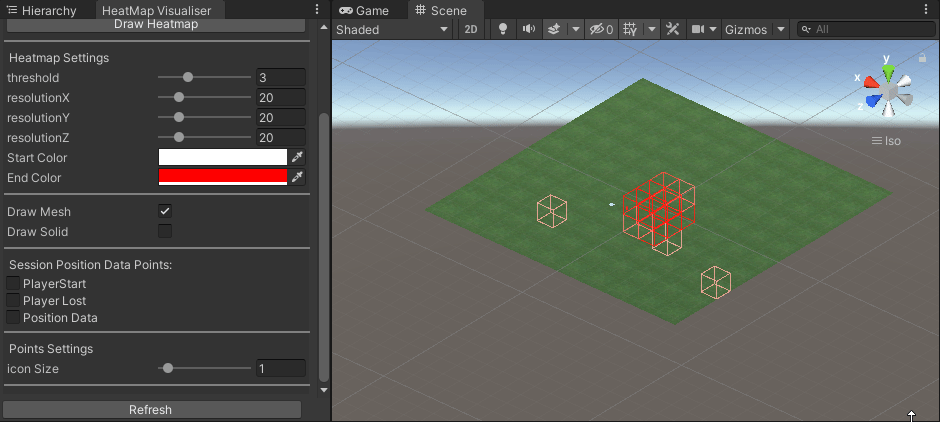This screenshot has width=940, height=422.
Task: Click the Refresh button
Action: coord(150,409)
